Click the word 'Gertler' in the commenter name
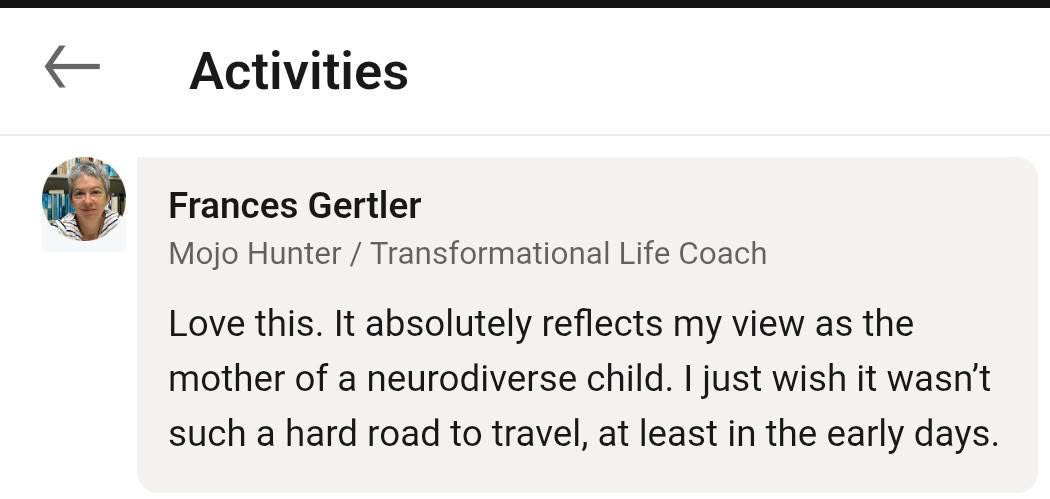This screenshot has width=1050, height=499. (x=364, y=206)
